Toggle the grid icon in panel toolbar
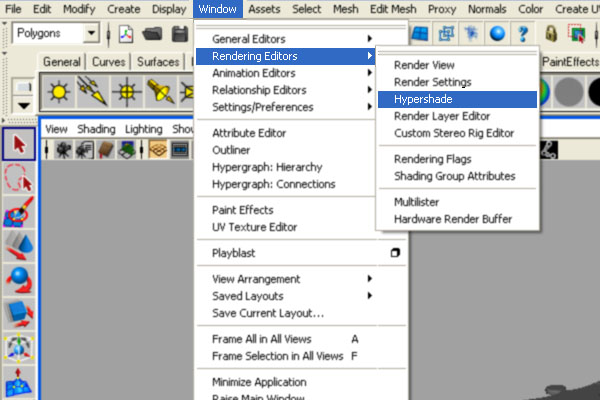600x400 pixels. pos(158,150)
